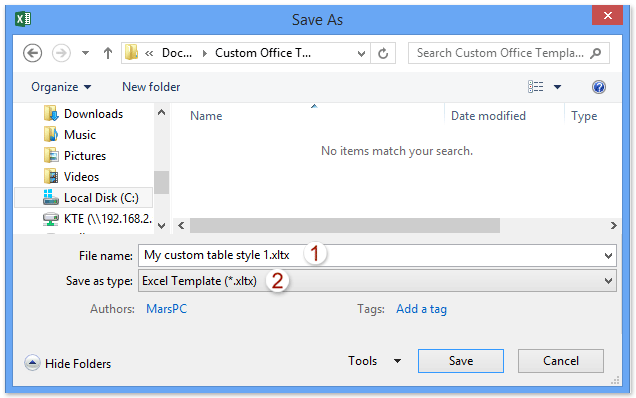This screenshot has width=636, height=398.
Task: Close the Save As dialog
Action: (607, 15)
